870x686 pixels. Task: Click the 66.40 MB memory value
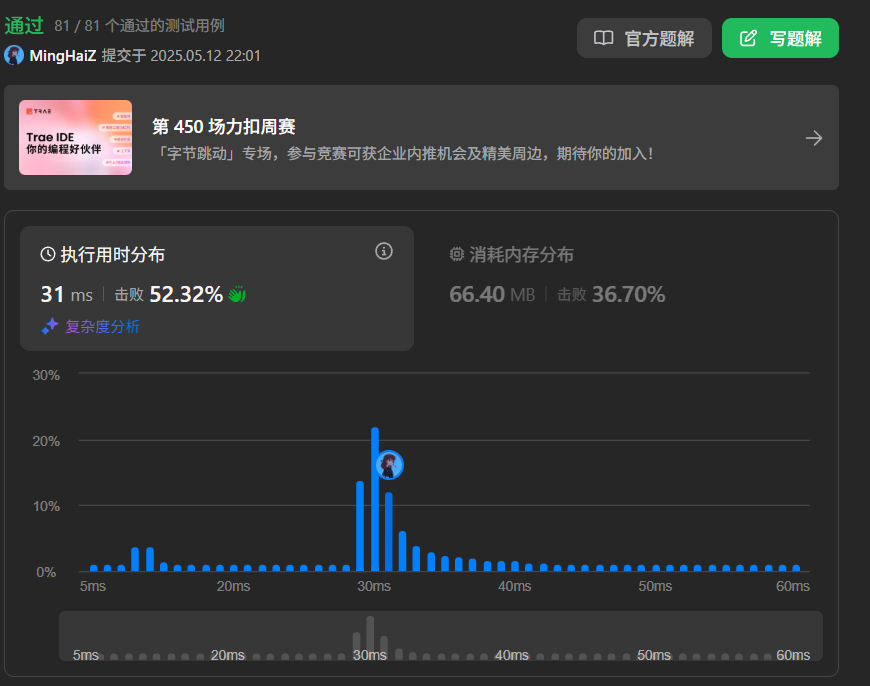click(492, 294)
